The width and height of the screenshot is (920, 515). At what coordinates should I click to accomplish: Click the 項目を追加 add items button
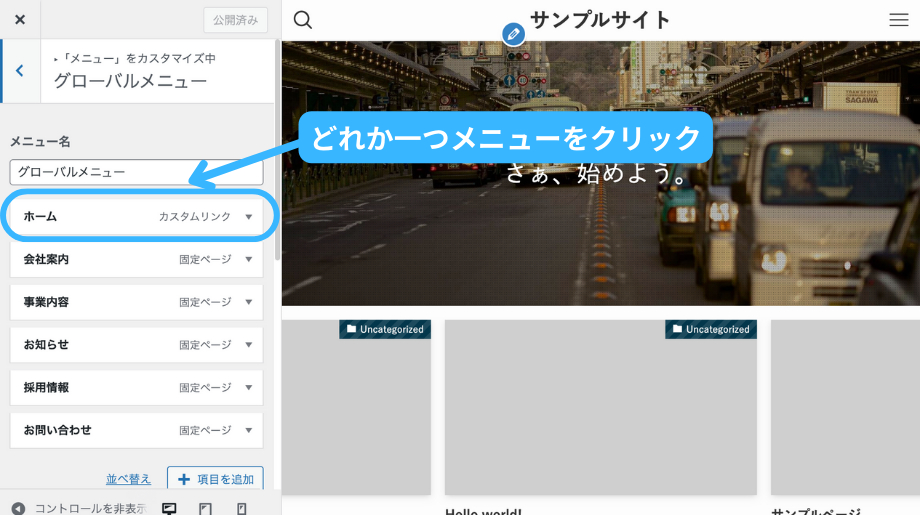215,479
